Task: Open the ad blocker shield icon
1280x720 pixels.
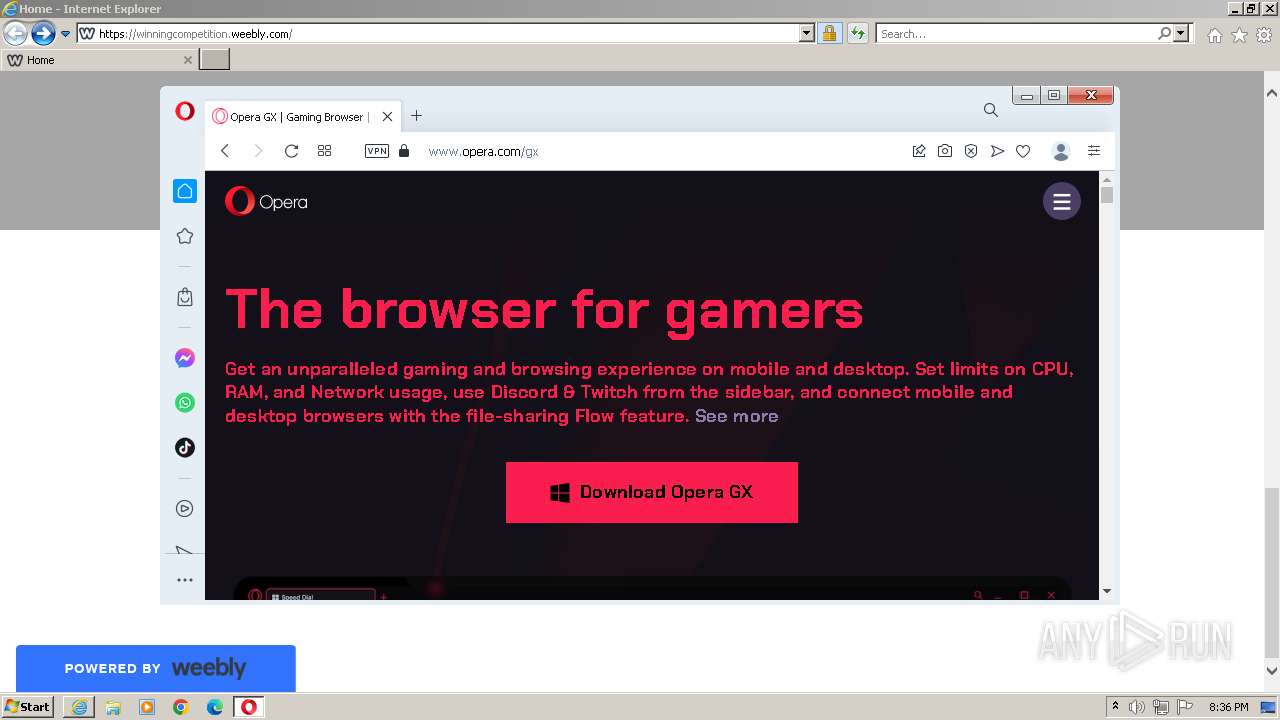Action: pos(971,151)
